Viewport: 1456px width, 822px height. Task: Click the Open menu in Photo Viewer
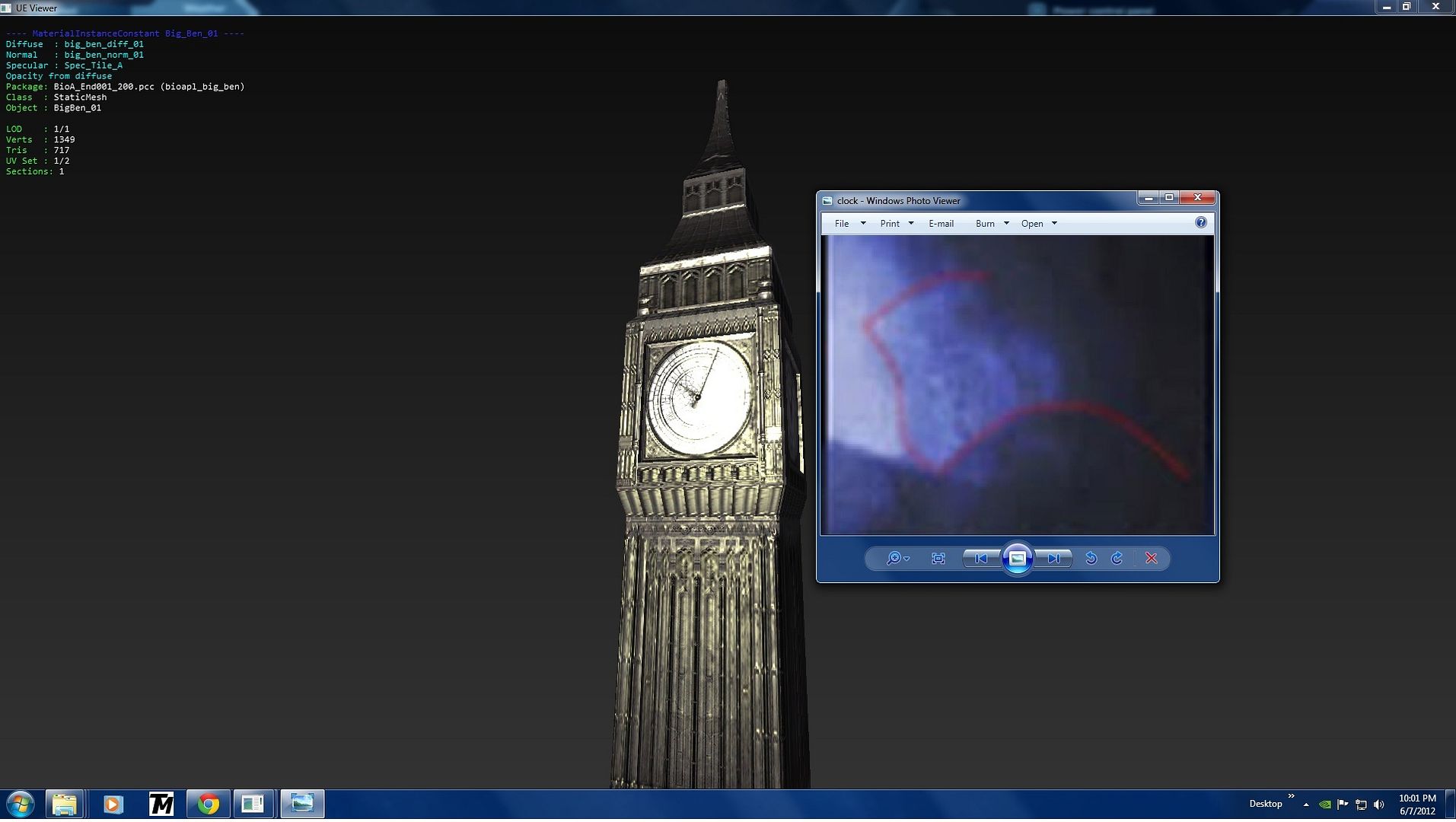(x=1038, y=224)
